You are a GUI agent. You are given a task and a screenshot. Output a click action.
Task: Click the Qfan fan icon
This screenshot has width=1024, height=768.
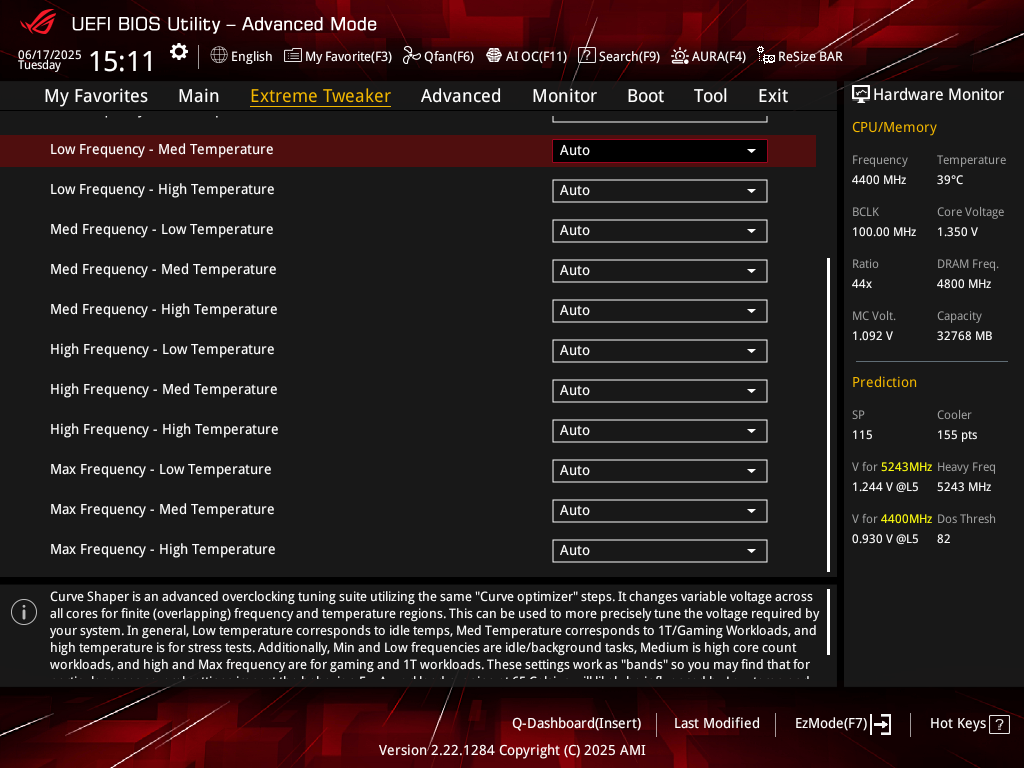click(x=411, y=56)
